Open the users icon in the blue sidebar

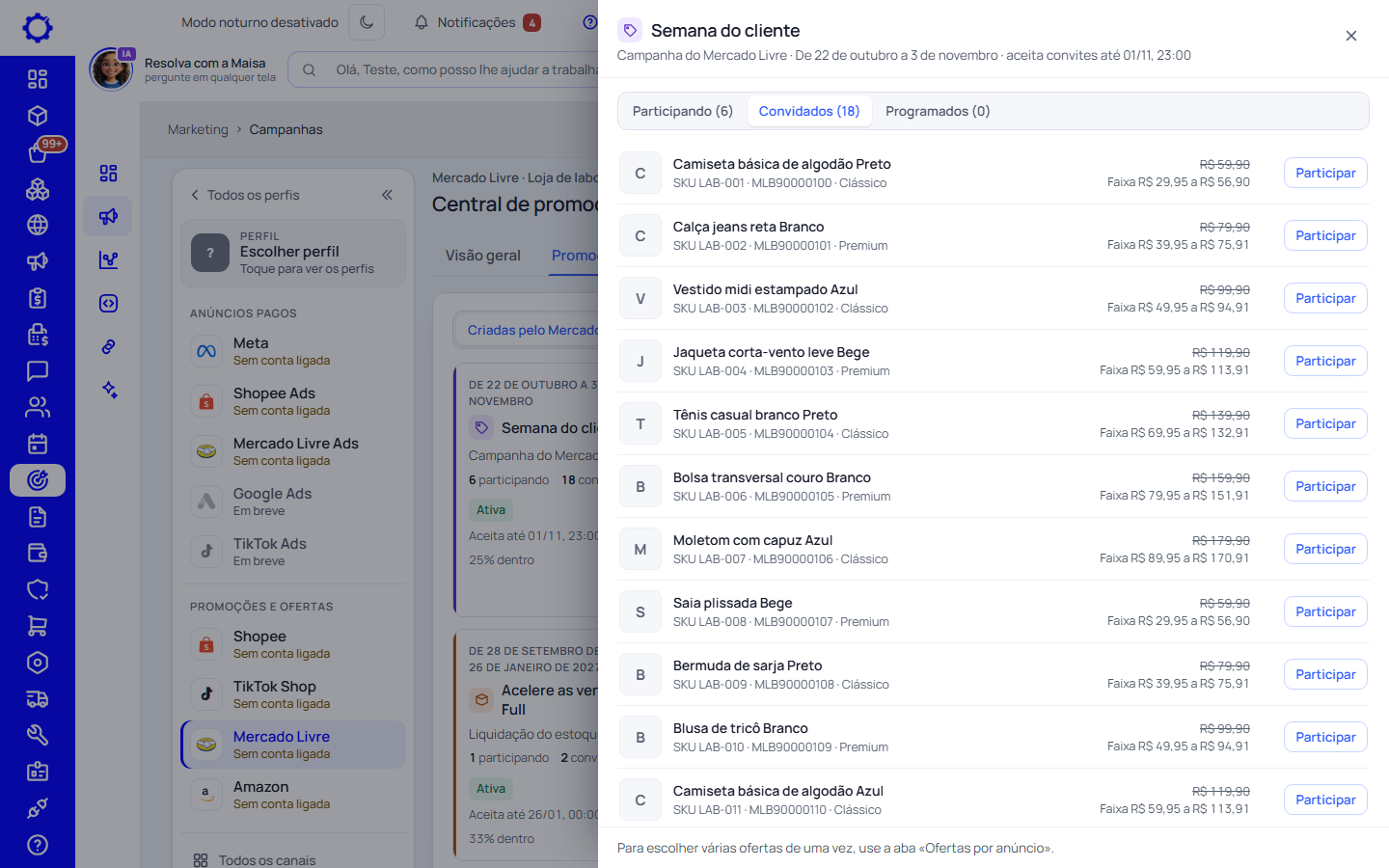38,407
